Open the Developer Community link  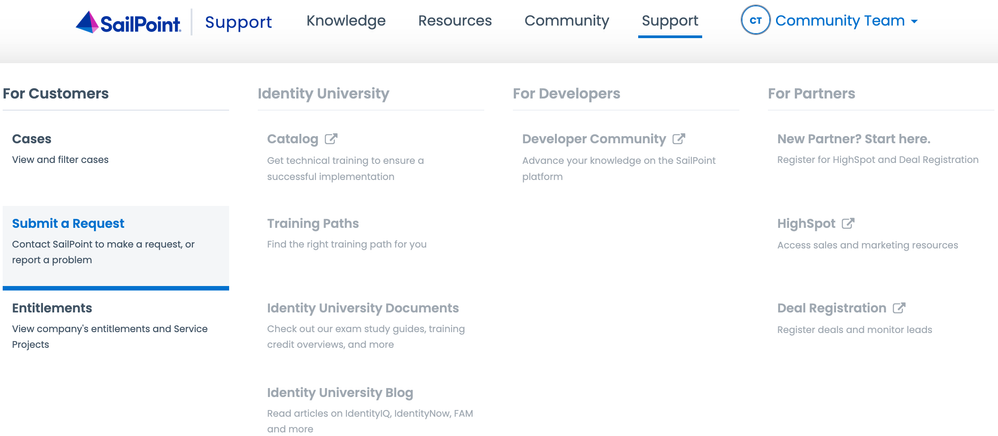point(594,139)
